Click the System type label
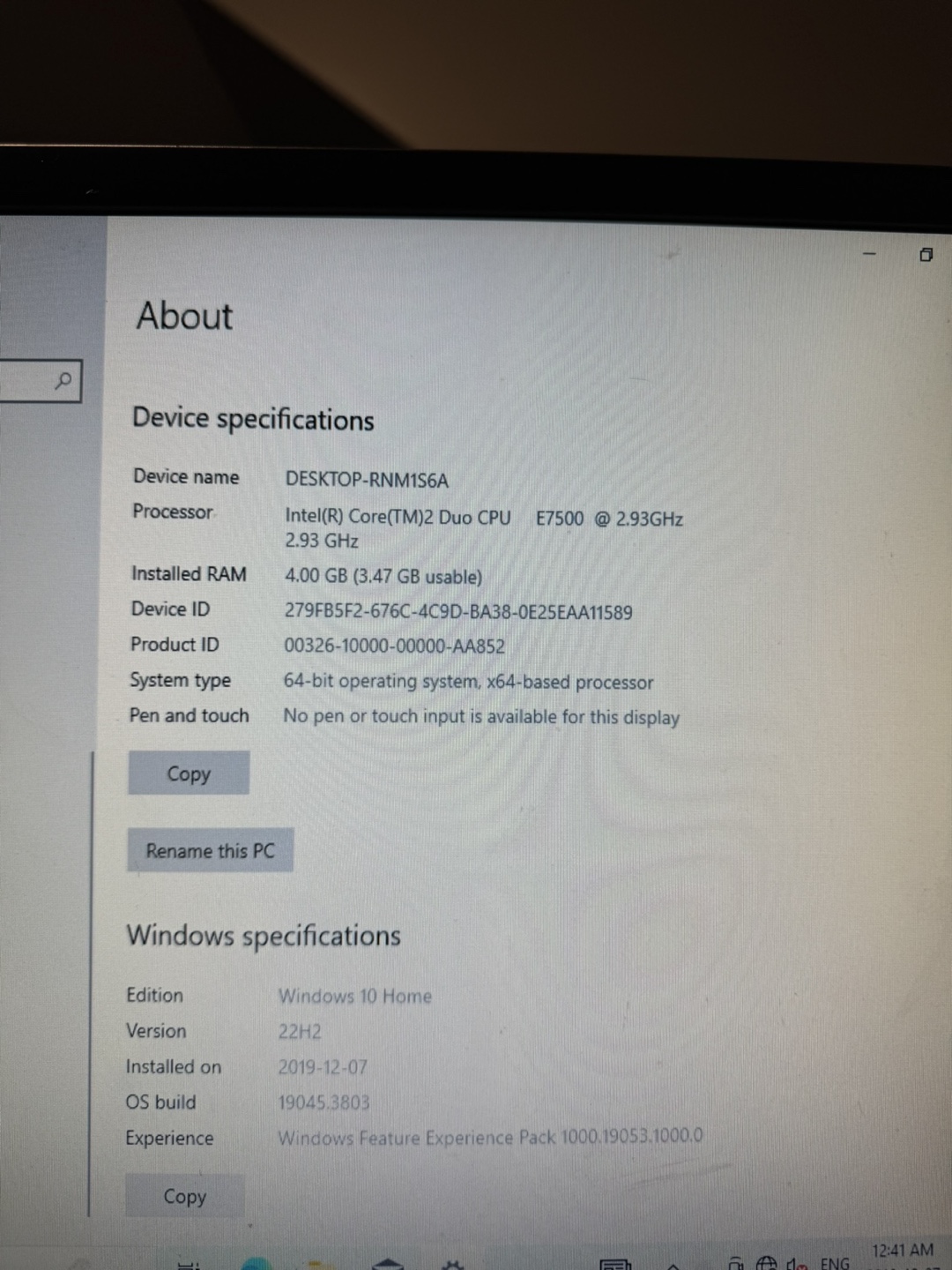The image size is (952, 1270). [180, 680]
